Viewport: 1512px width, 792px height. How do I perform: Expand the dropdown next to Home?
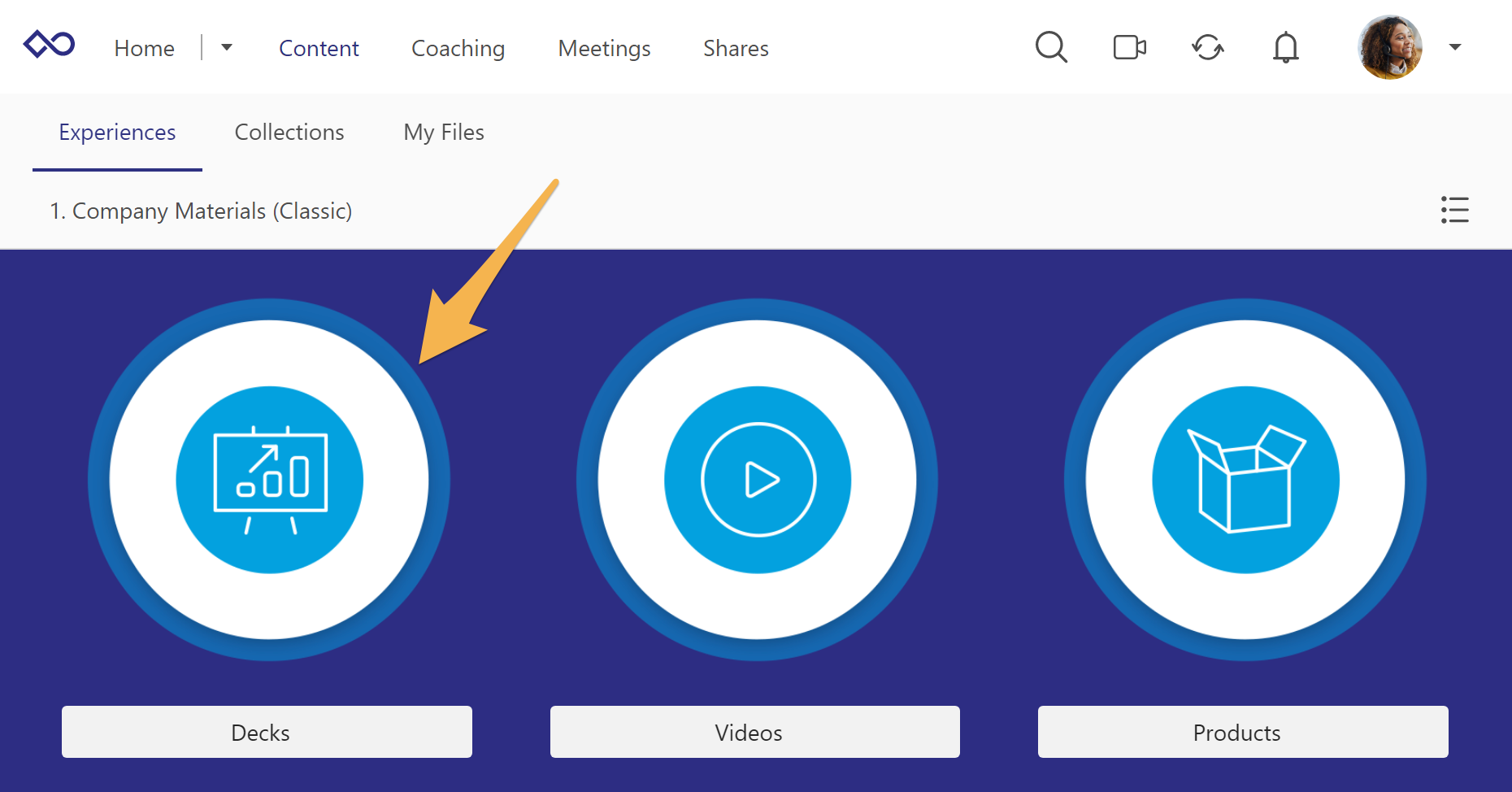[227, 47]
